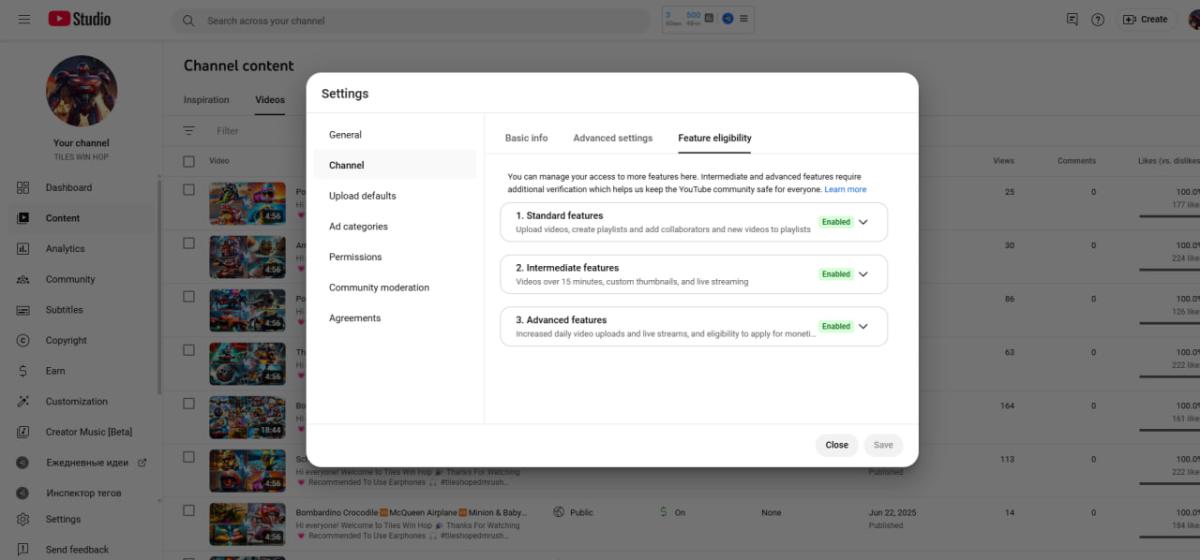Click the Comments column header

[x=1077, y=161]
